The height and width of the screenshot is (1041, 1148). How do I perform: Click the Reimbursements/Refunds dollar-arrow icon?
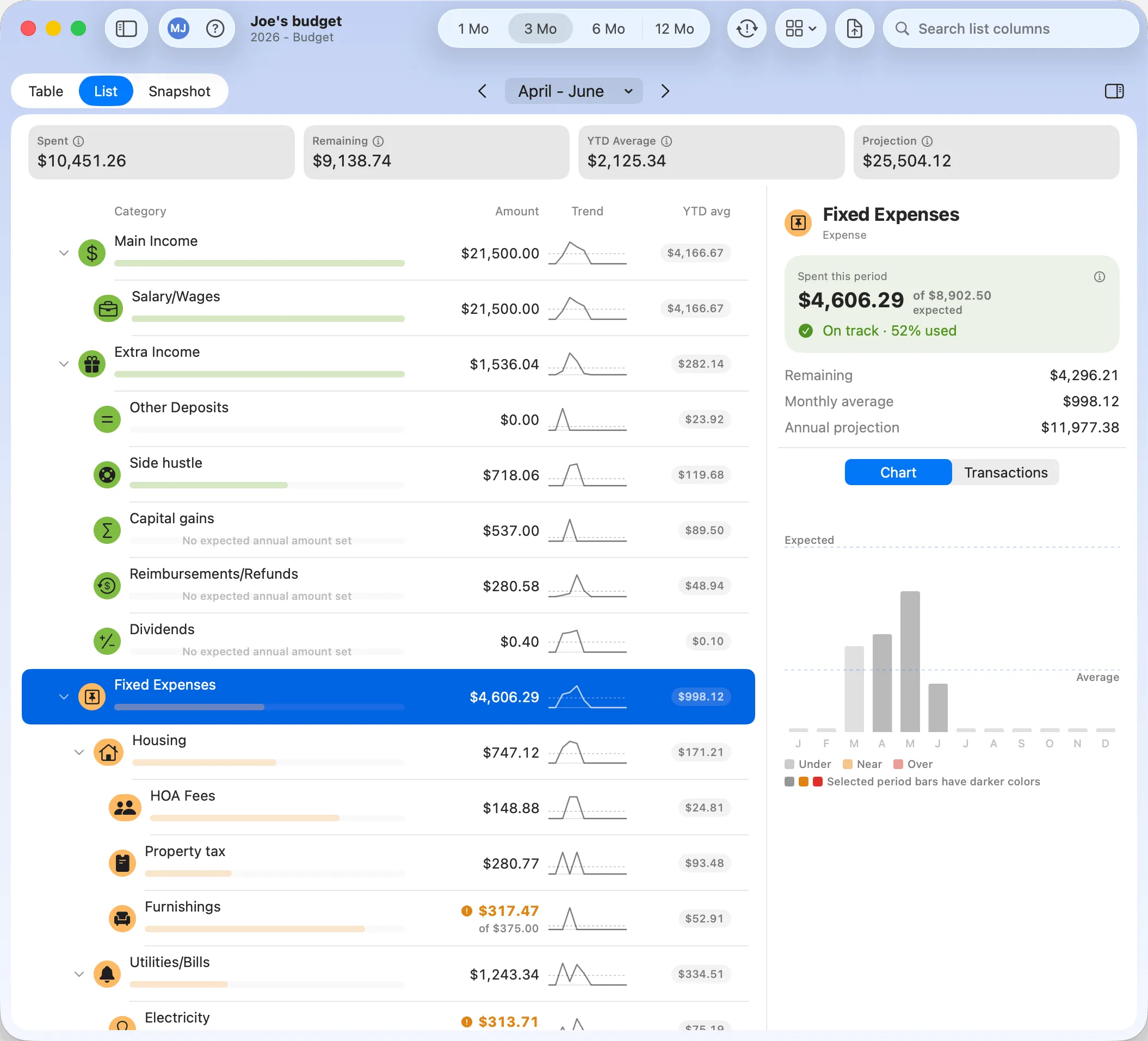tap(107, 586)
